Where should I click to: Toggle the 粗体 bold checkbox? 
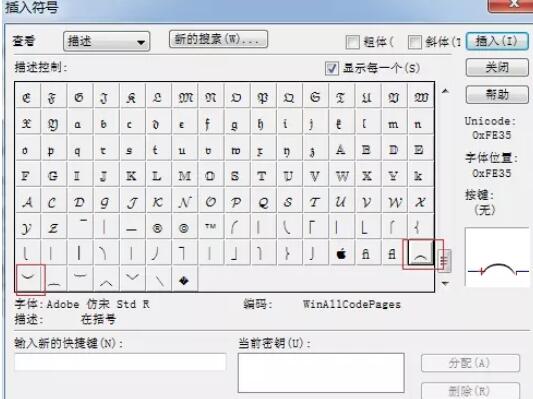(352, 42)
